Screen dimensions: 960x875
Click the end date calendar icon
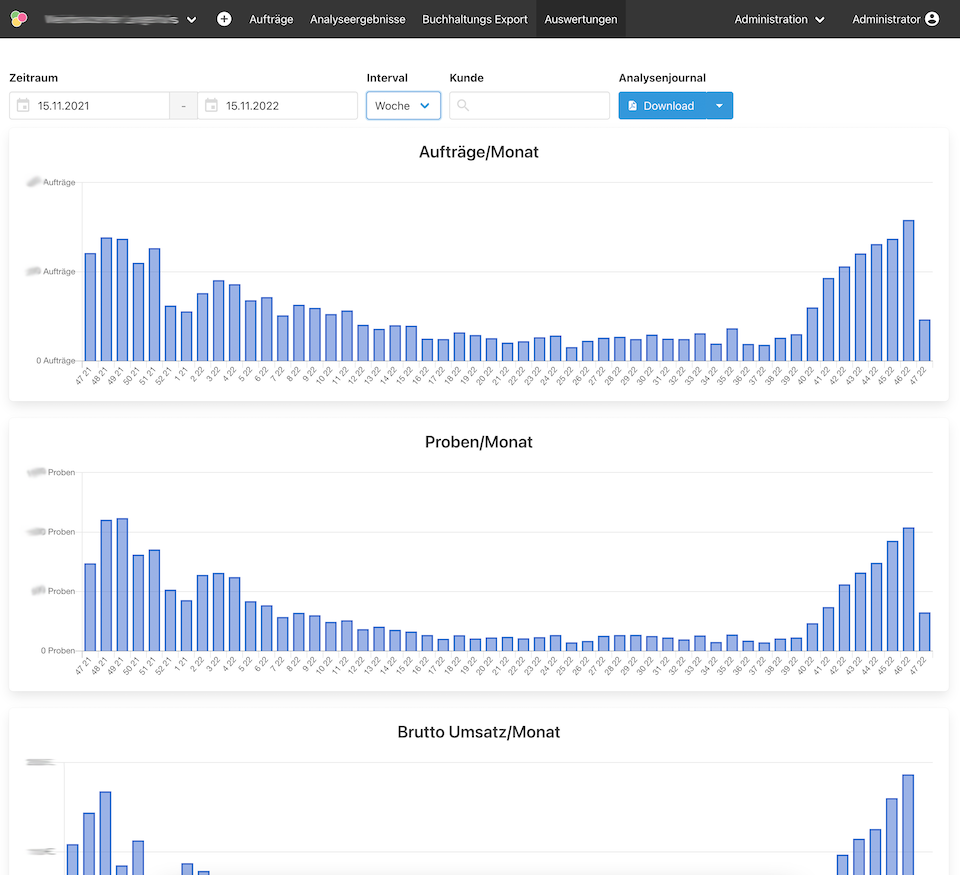click(211, 105)
